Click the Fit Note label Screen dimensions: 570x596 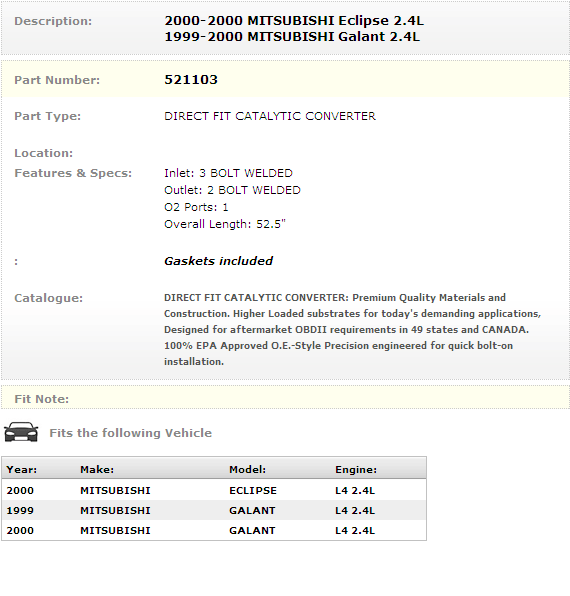[41, 399]
